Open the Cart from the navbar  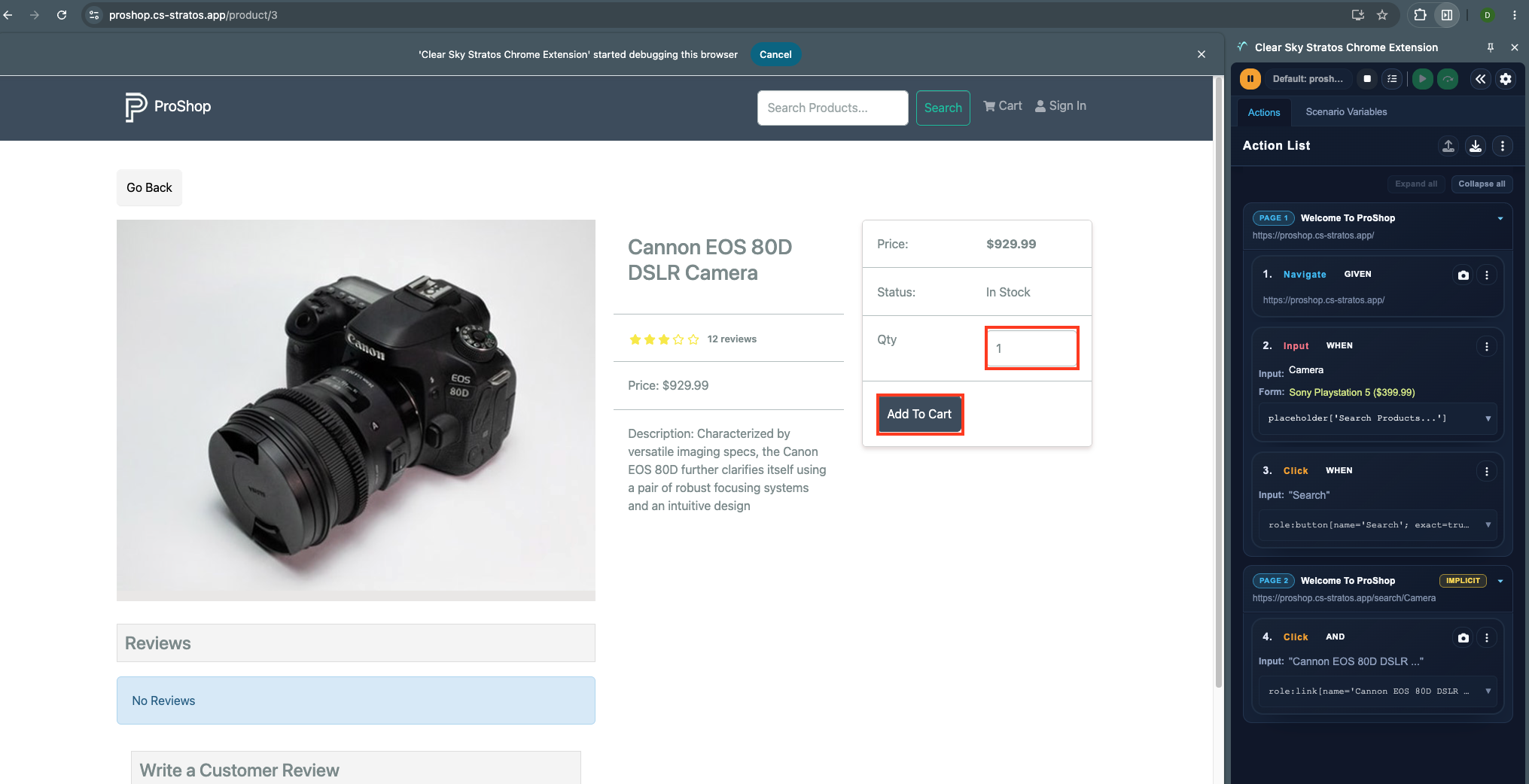(1003, 106)
